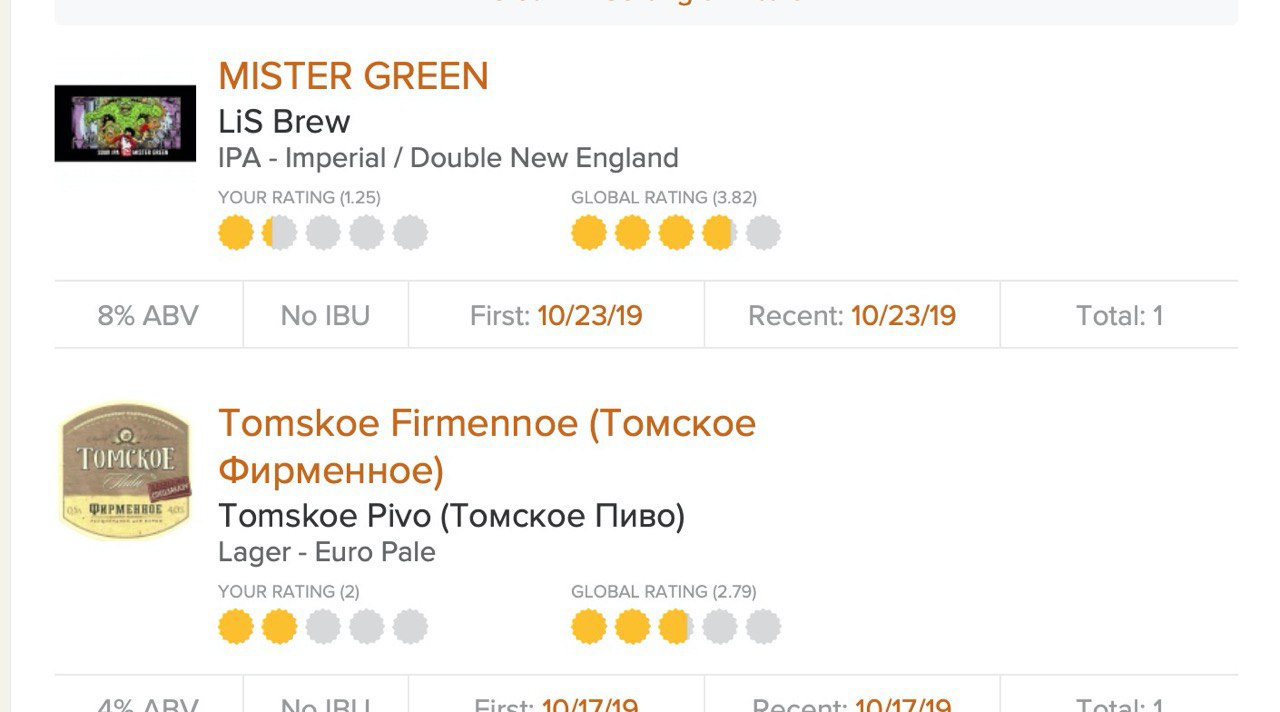Open Mister Green first check-in date 10/23/19
Image resolution: width=1280 pixels, height=712 pixels.
pos(590,316)
